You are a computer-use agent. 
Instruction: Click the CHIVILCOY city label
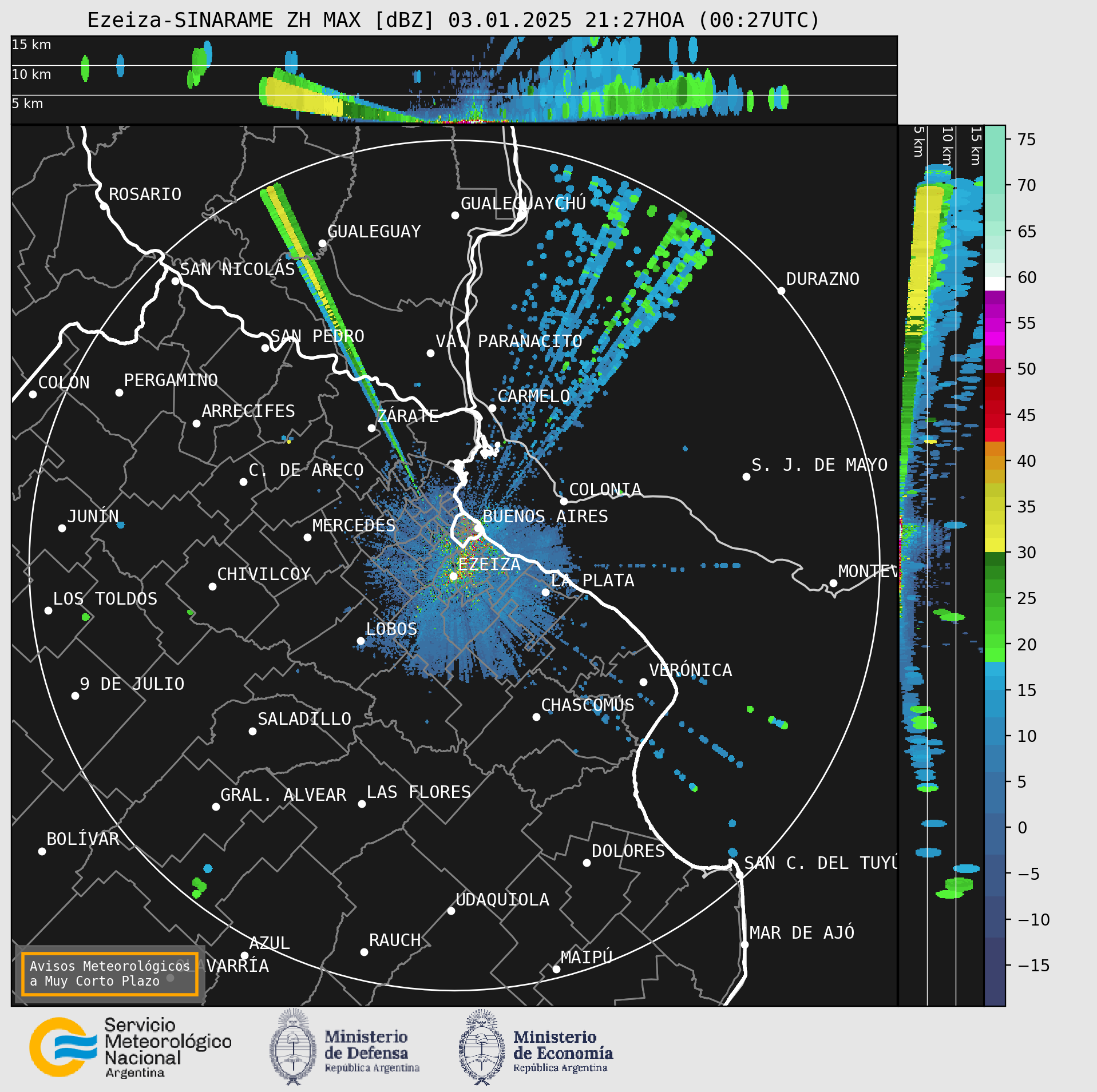(x=264, y=574)
